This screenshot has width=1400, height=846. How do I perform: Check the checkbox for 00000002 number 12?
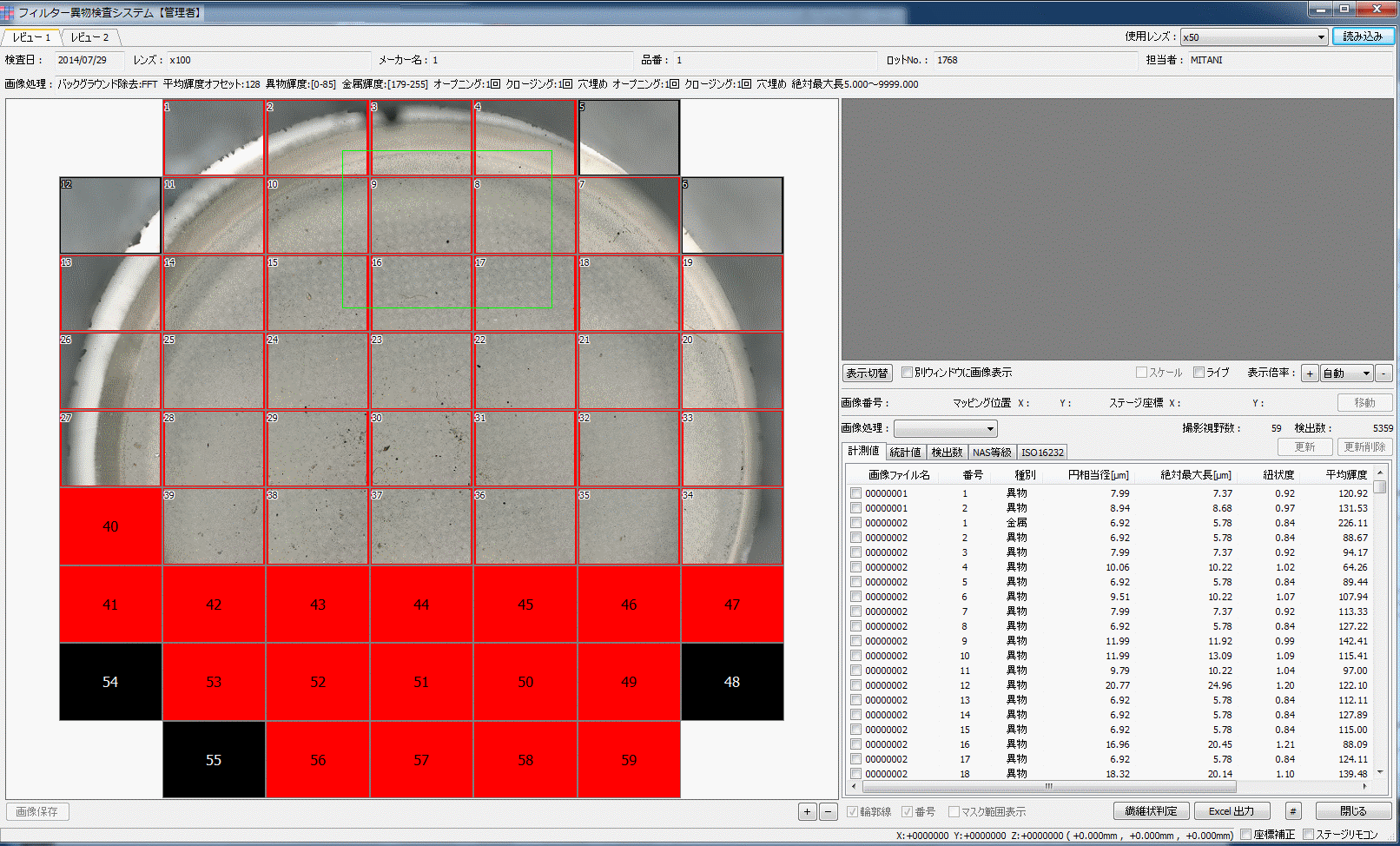coord(855,685)
